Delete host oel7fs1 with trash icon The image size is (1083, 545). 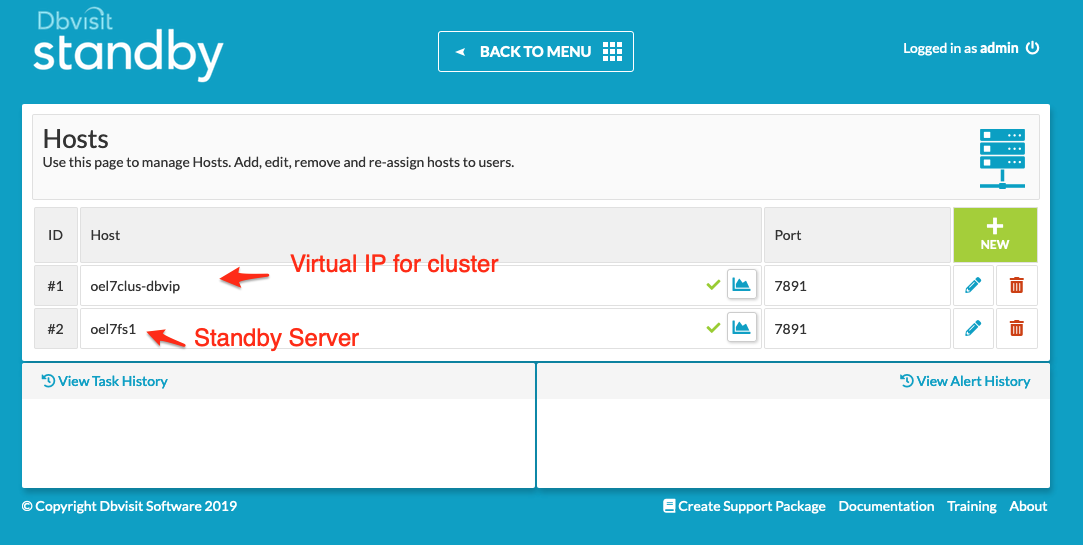point(1017,328)
